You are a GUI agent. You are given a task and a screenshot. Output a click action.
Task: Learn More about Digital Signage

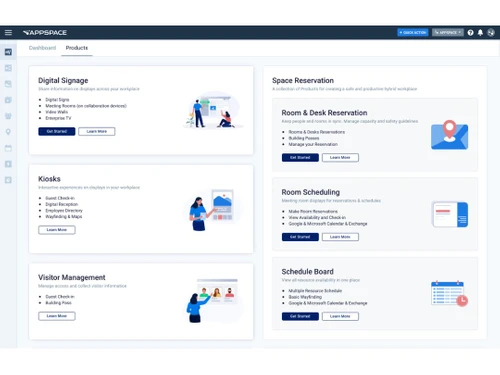click(x=97, y=131)
